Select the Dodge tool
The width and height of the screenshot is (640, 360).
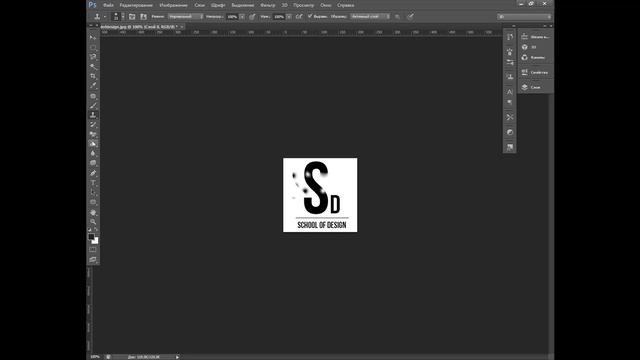[x=93, y=163]
